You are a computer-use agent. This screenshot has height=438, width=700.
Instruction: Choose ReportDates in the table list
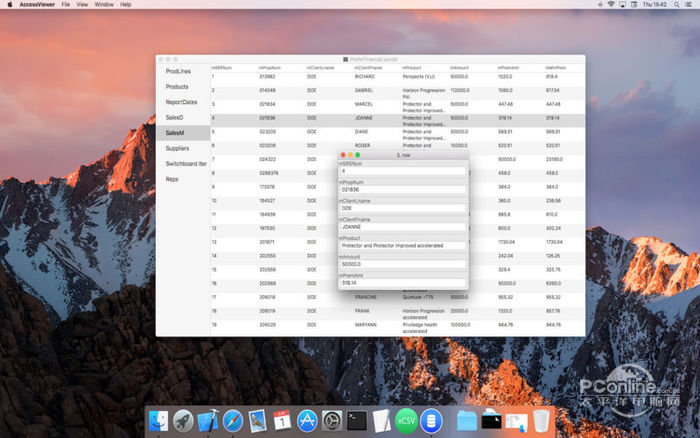182,102
